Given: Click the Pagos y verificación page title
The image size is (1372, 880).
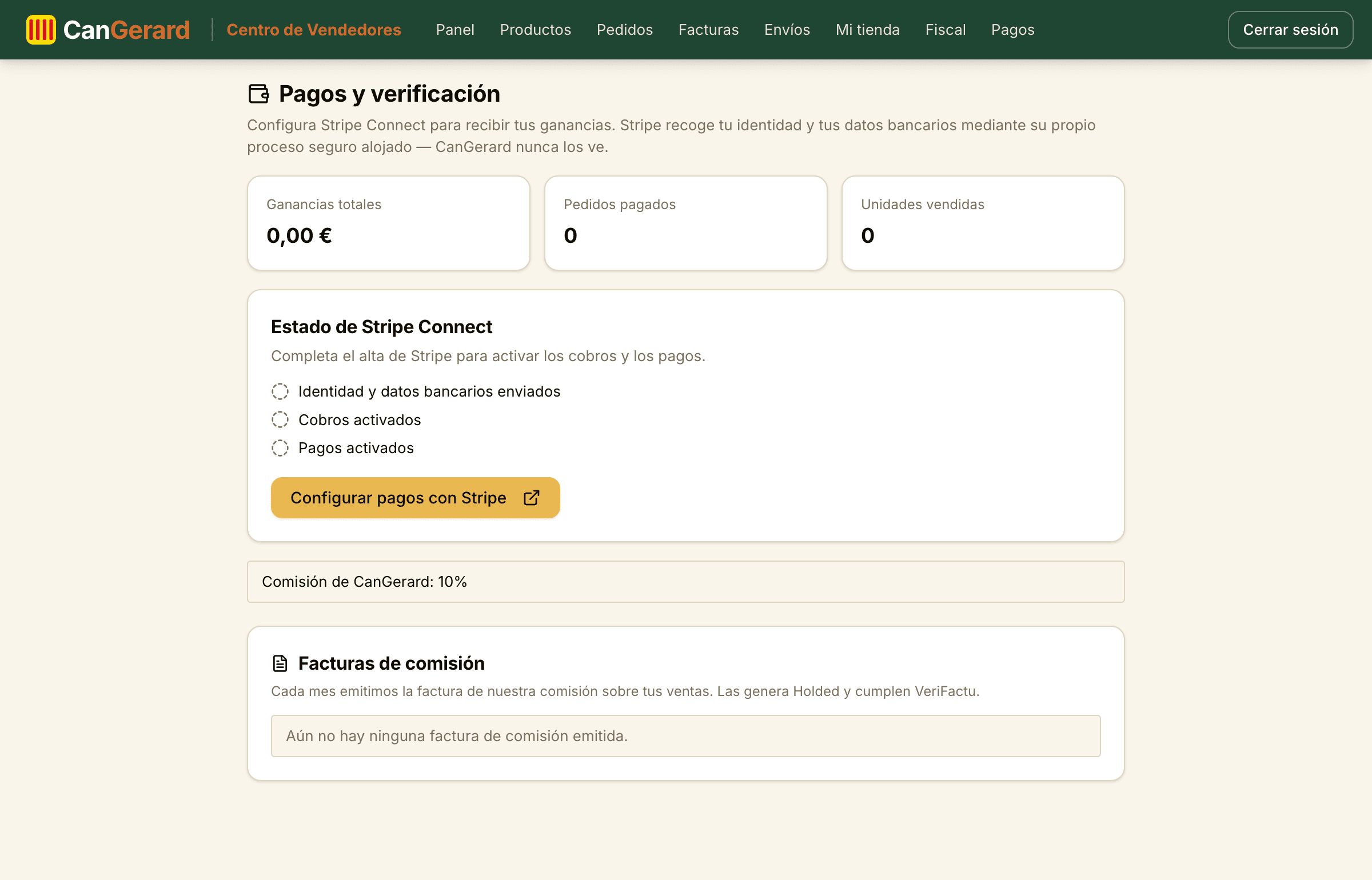Looking at the screenshot, I should (x=390, y=94).
